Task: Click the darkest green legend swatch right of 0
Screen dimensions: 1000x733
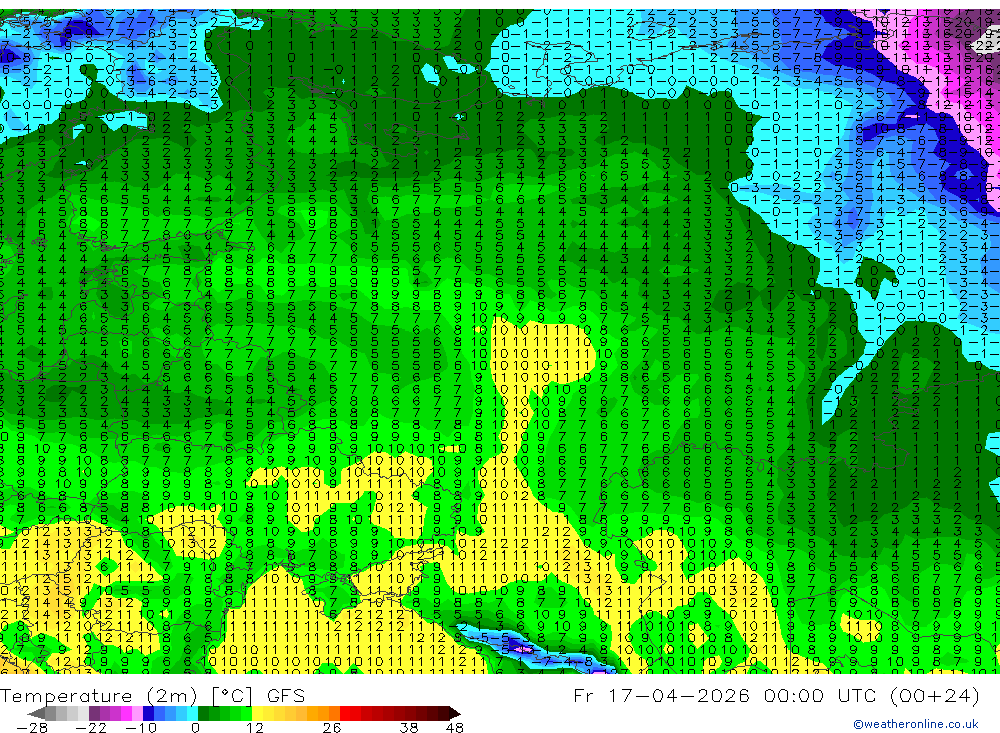Action: pyautogui.click(x=203, y=714)
